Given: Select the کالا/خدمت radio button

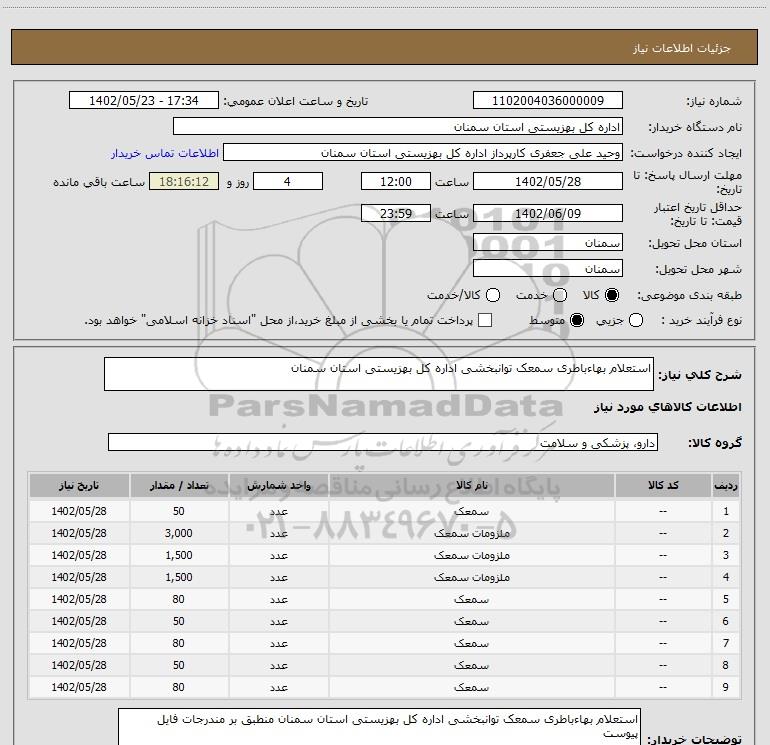Looking at the screenshot, I should (x=493, y=295).
